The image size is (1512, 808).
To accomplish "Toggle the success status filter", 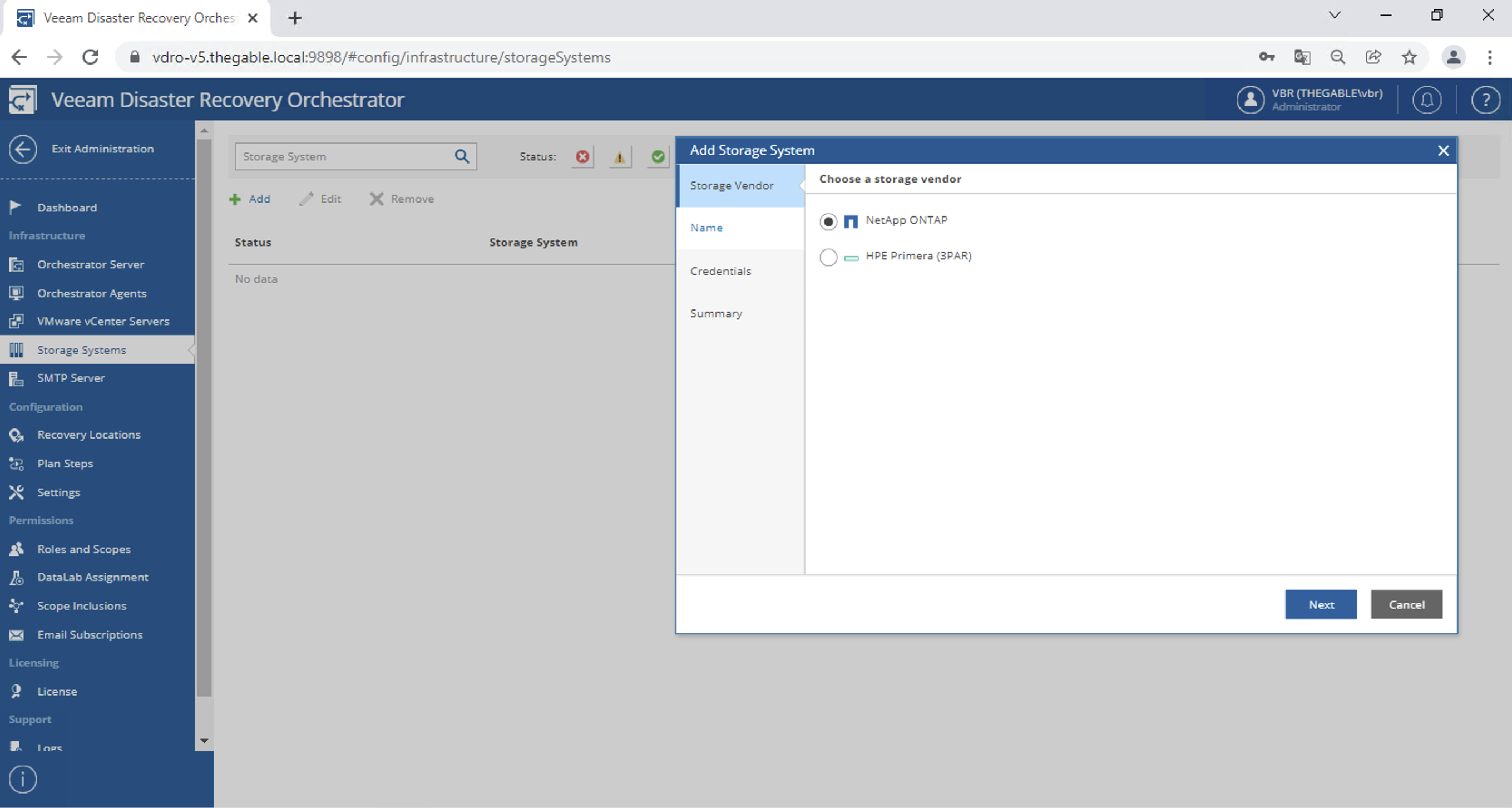I will pyautogui.click(x=658, y=157).
